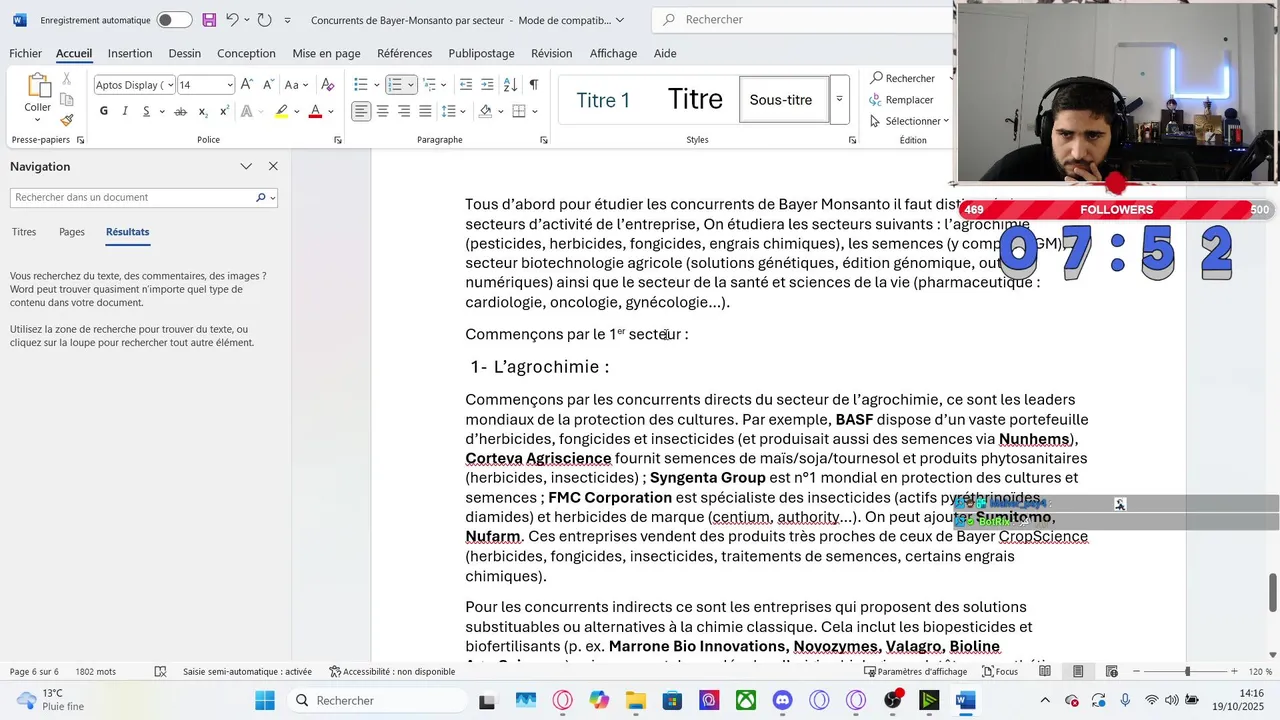This screenshot has width=1280, height=720.
Task: Save the document with the floppy icon
Action: [209, 20]
